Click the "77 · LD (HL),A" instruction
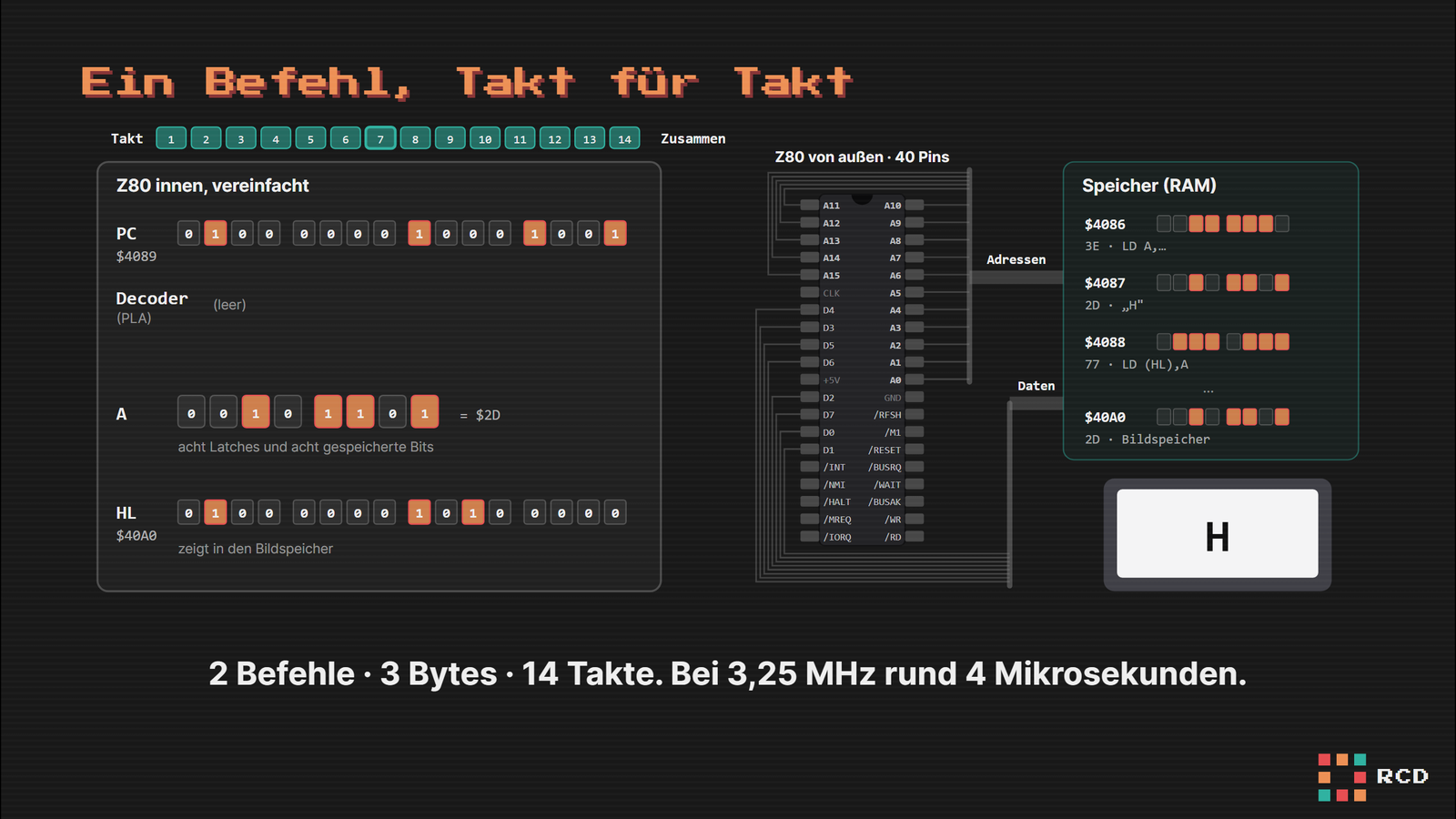The height and width of the screenshot is (819, 1456). [1137, 364]
